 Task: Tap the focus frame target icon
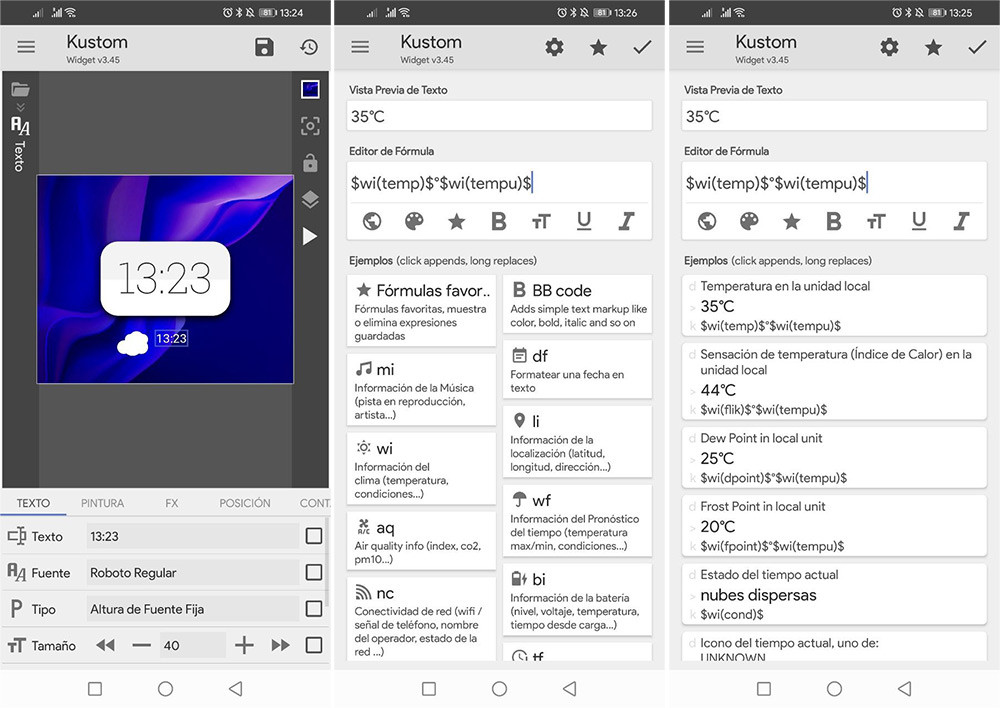[x=310, y=126]
